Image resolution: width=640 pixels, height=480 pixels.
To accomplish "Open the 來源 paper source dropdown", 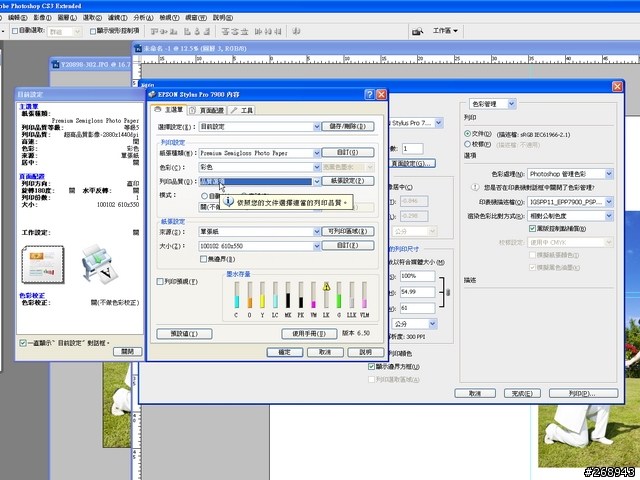I will click(x=260, y=231).
